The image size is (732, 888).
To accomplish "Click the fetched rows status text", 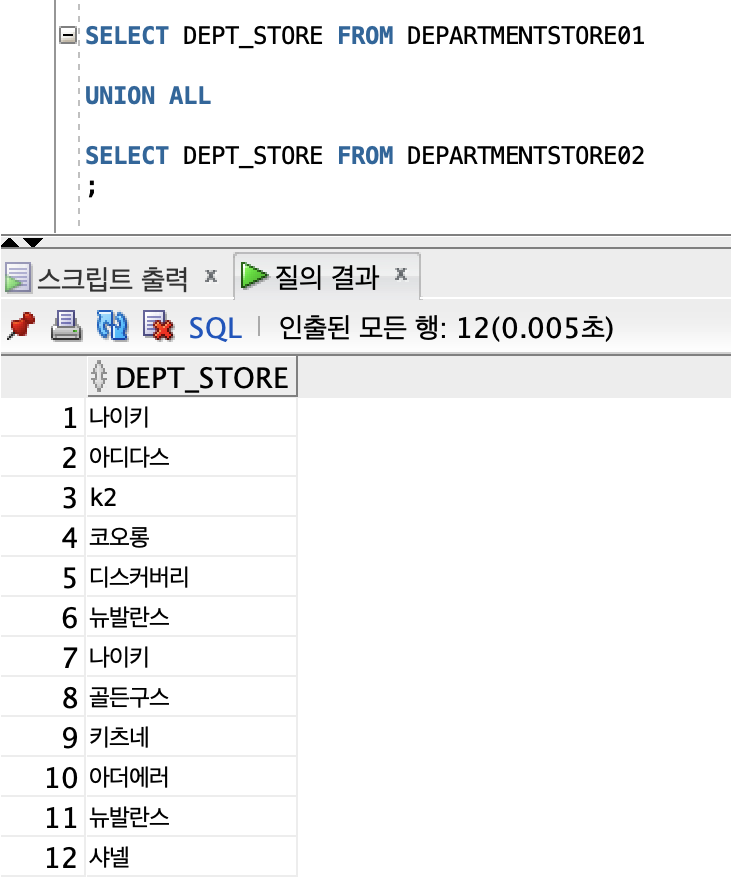I will [x=446, y=328].
